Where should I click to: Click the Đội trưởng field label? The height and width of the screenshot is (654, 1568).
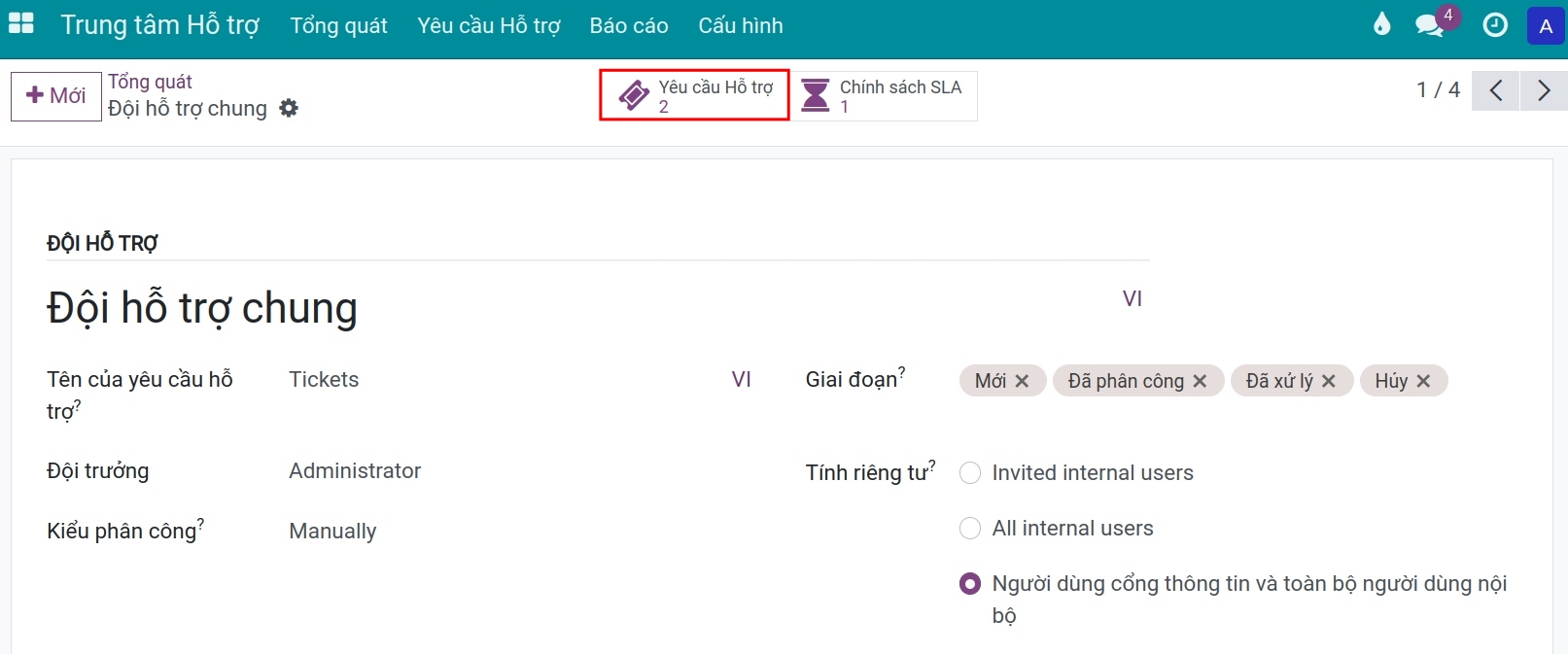(x=98, y=471)
